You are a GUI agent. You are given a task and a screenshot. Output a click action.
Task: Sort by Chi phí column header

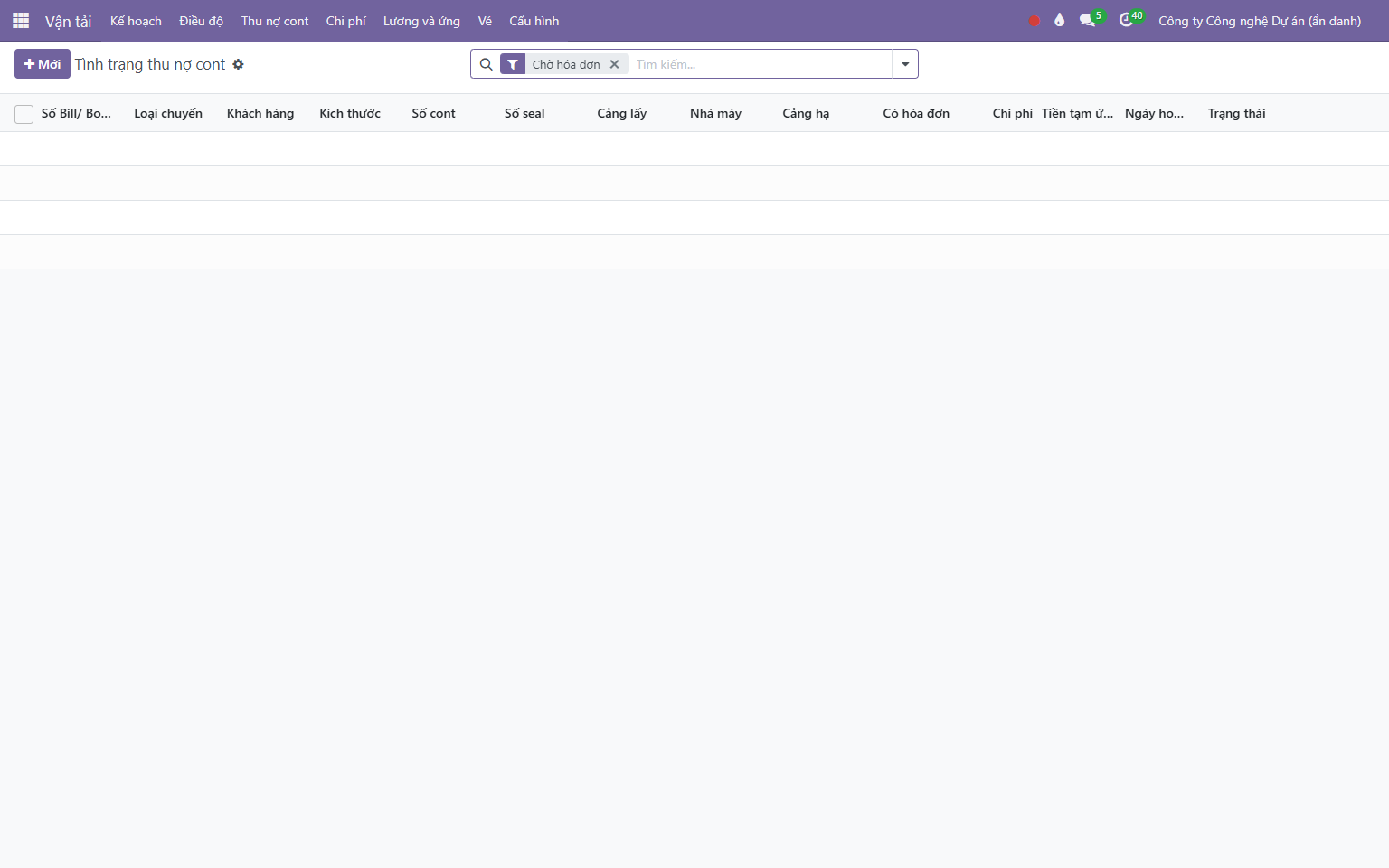(1013, 113)
